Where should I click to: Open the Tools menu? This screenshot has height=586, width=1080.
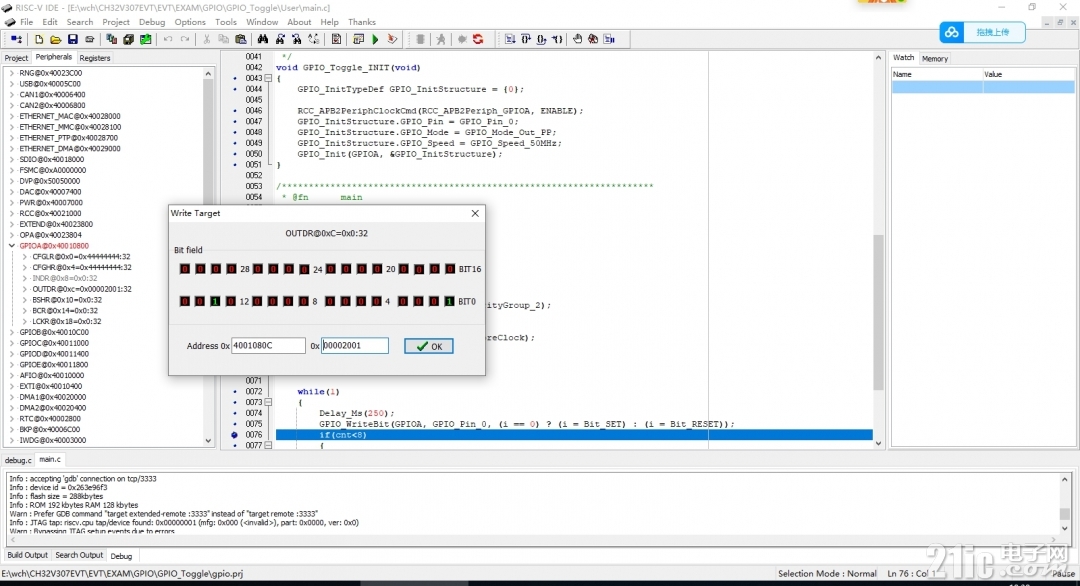[x=226, y=22]
